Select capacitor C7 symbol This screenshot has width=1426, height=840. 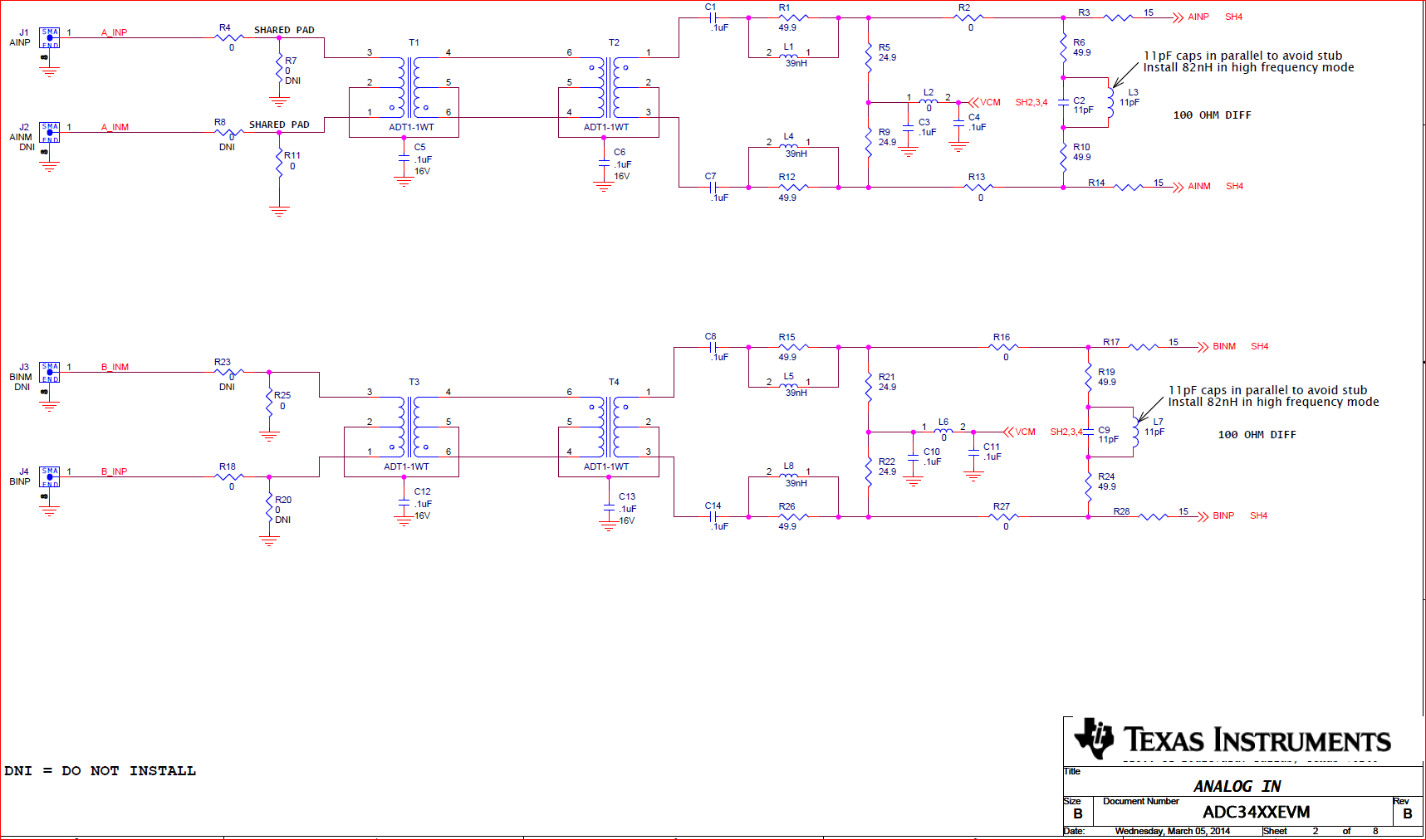tap(713, 187)
